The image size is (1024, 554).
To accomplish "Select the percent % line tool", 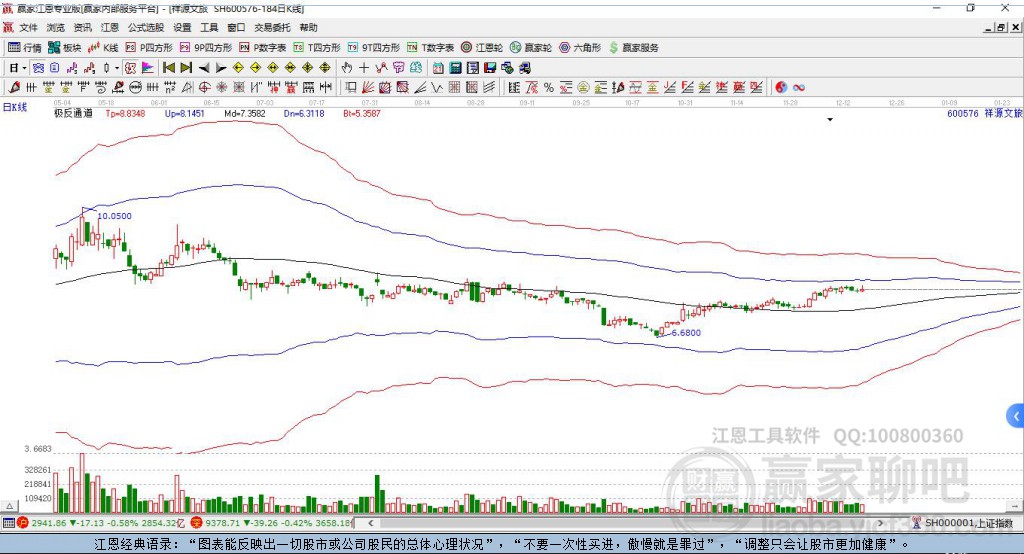I will coord(549,87).
